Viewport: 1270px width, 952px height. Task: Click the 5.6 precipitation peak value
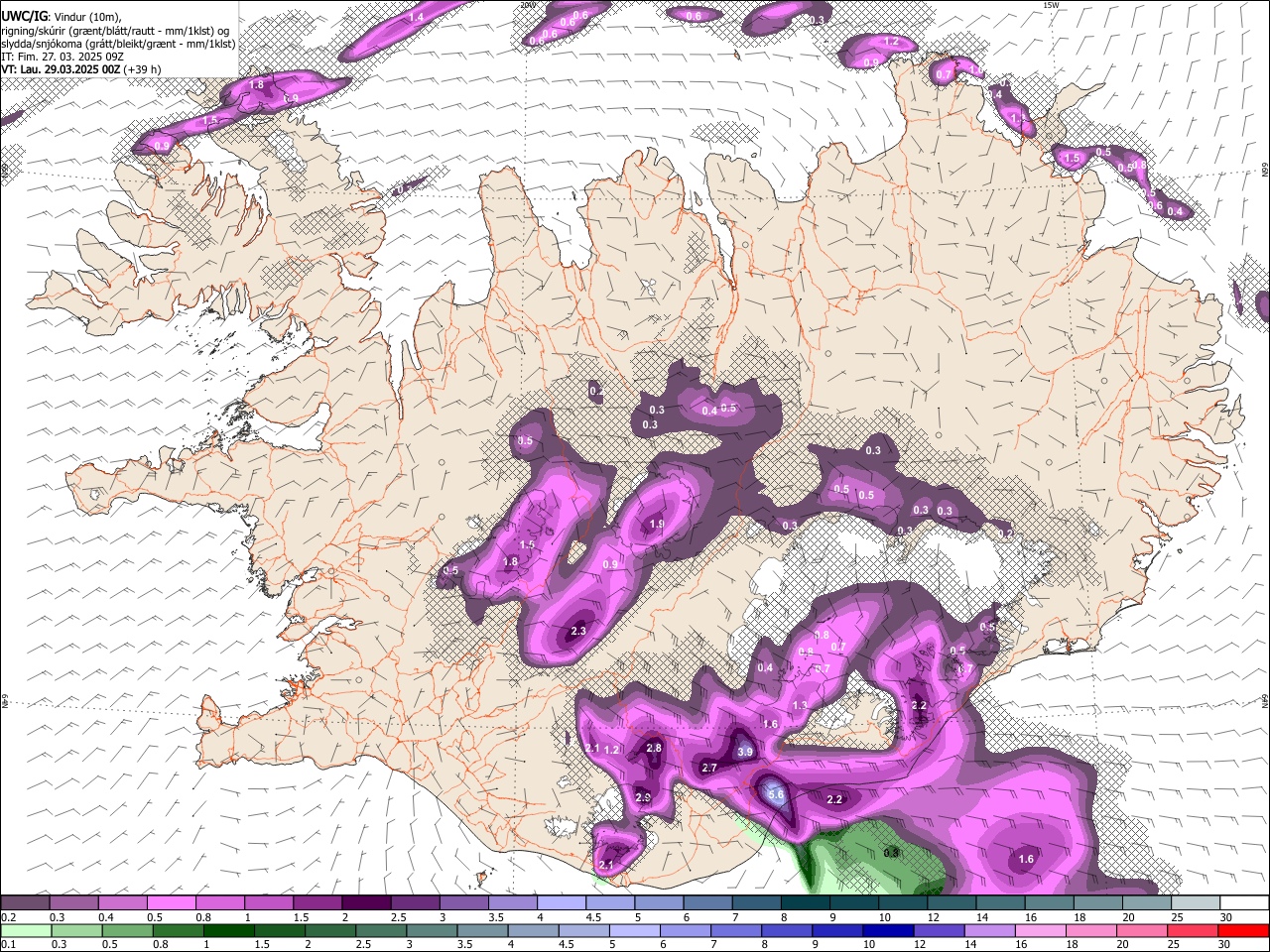click(x=776, y=794)
